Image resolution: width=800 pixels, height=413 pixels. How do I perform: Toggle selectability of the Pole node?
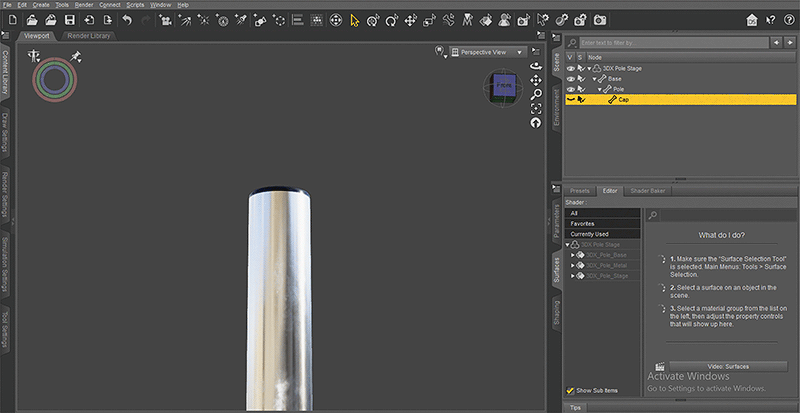[581, 89]
